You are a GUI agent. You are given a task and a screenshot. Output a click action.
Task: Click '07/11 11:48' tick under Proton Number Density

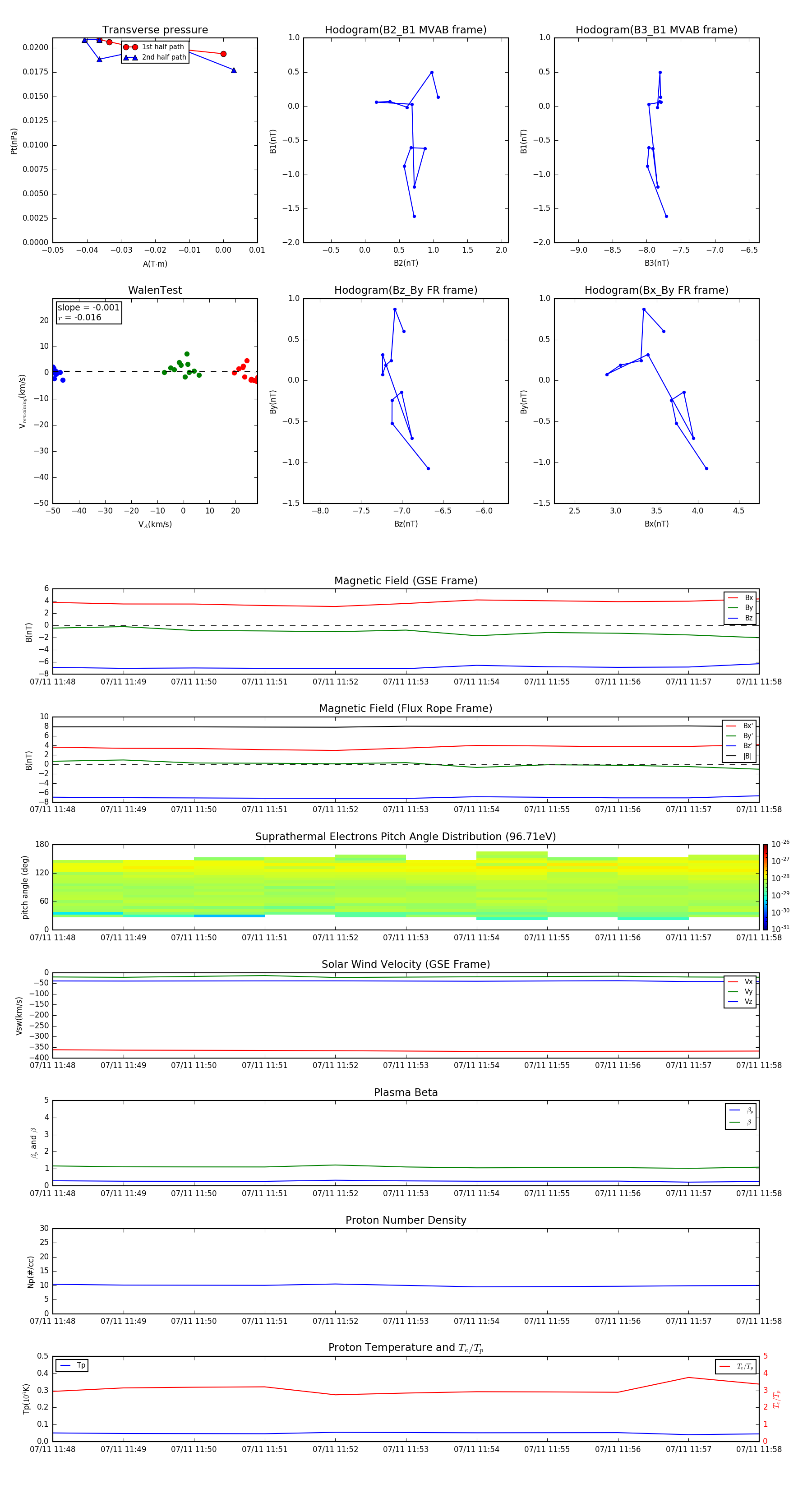[x=53, y=1321]
